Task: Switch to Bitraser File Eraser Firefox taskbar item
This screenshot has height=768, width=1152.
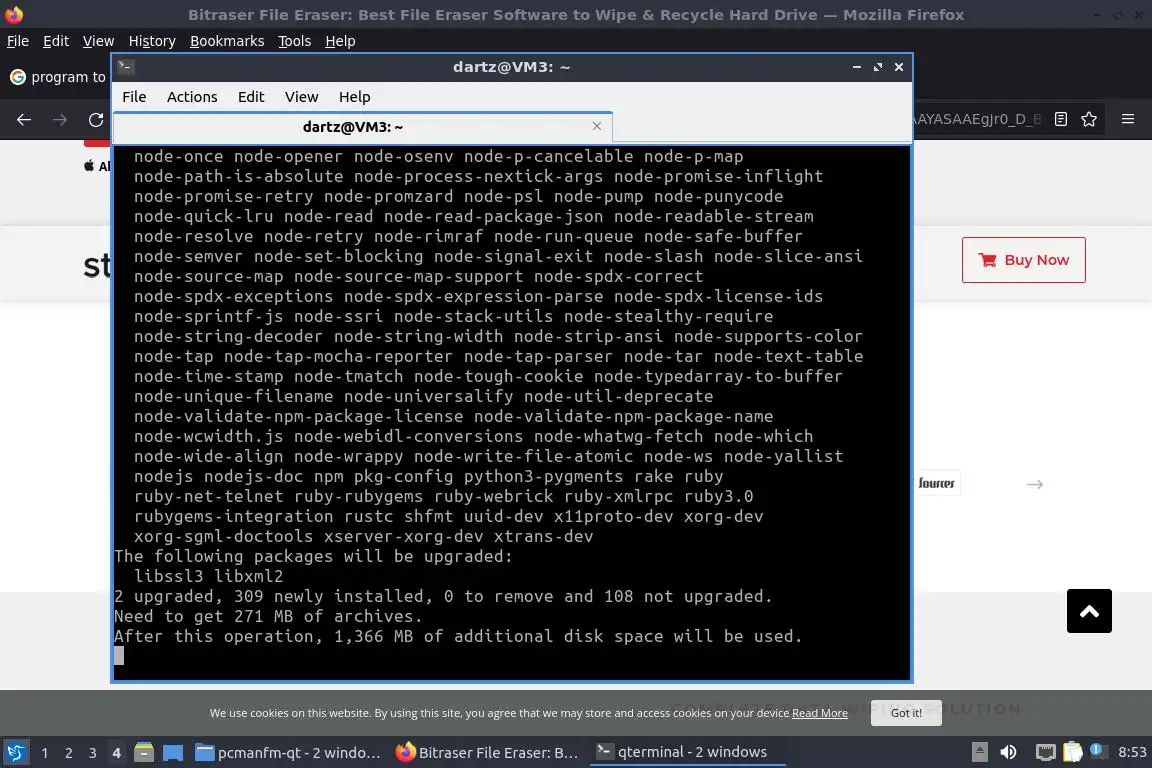Action: (x=488, y=753)
